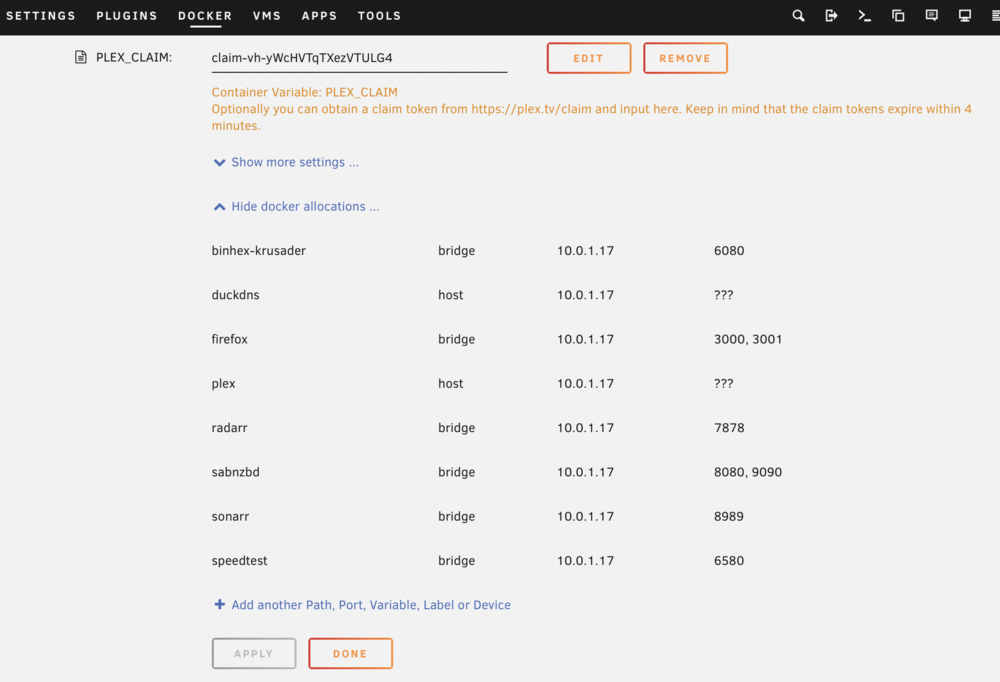Image resolution: width=1000 pixels, height=682 pixels.
Task: Go to the Plugins menu
Action: (x=127, y=16)
